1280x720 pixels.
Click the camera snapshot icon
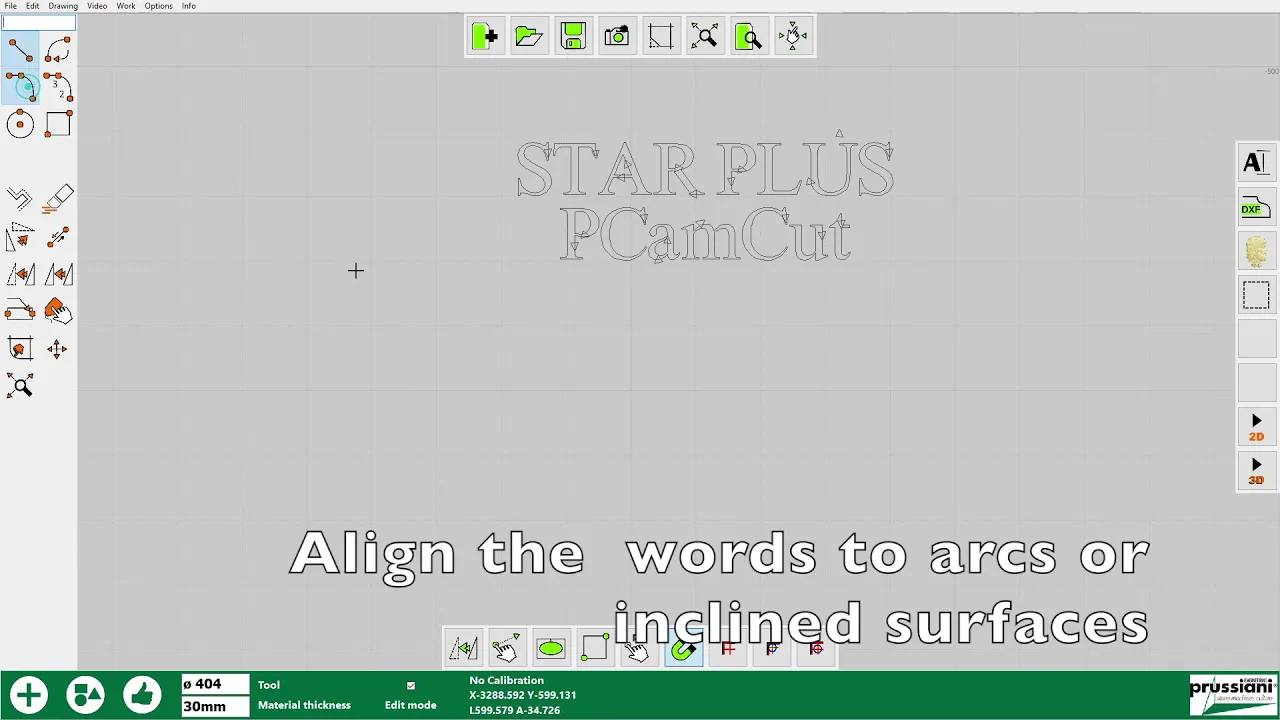[617, 37]
